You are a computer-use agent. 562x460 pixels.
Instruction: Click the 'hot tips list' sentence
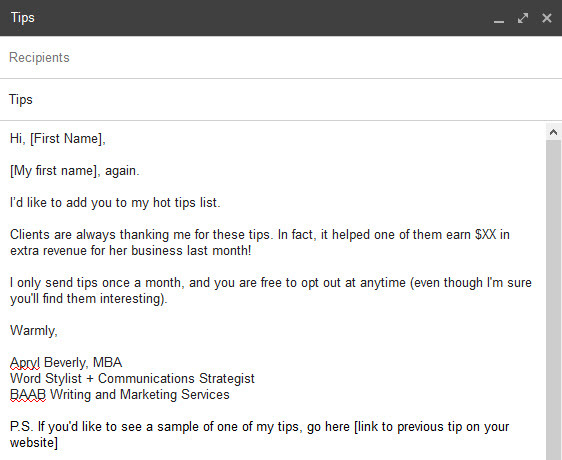(115, 203)
